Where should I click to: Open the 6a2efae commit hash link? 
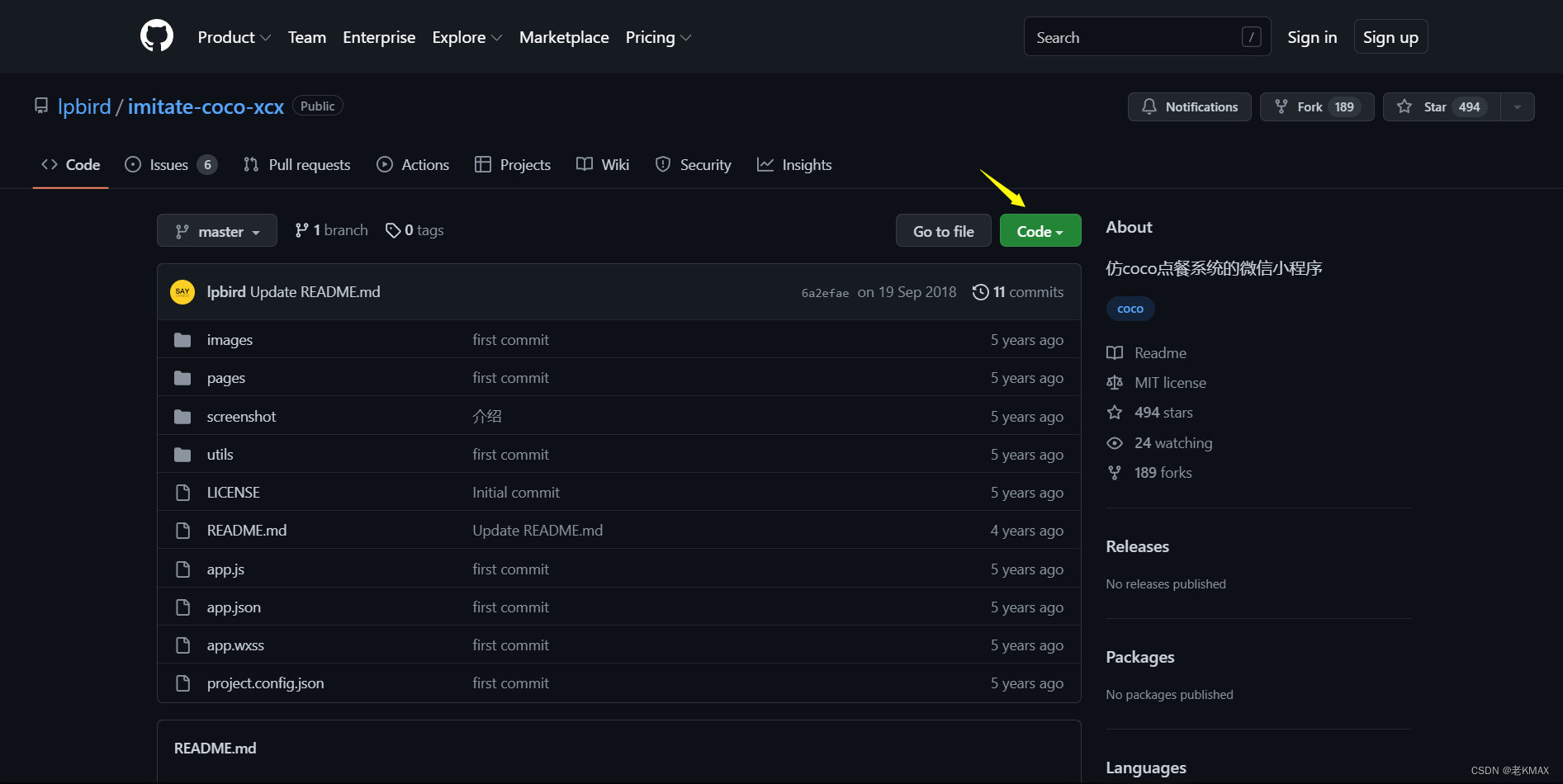[825, 293]
